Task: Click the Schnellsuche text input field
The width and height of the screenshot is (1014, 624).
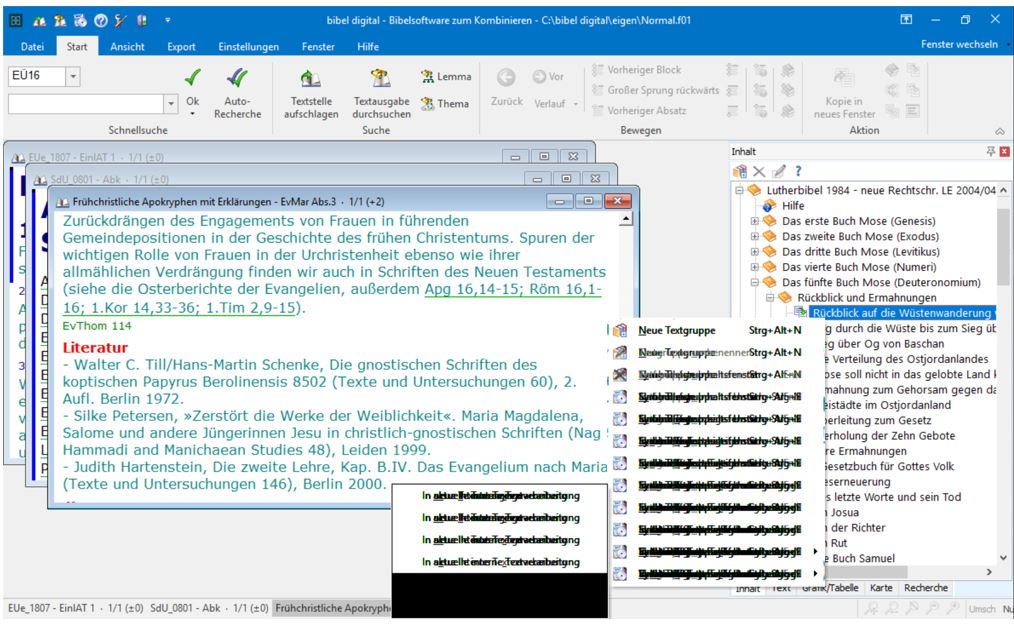Action: tap(84, 103)
